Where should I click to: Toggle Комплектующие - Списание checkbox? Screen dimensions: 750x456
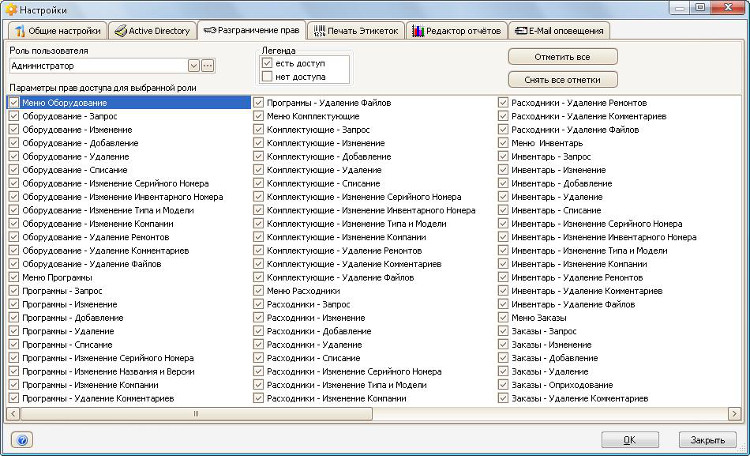pos(258,184)
